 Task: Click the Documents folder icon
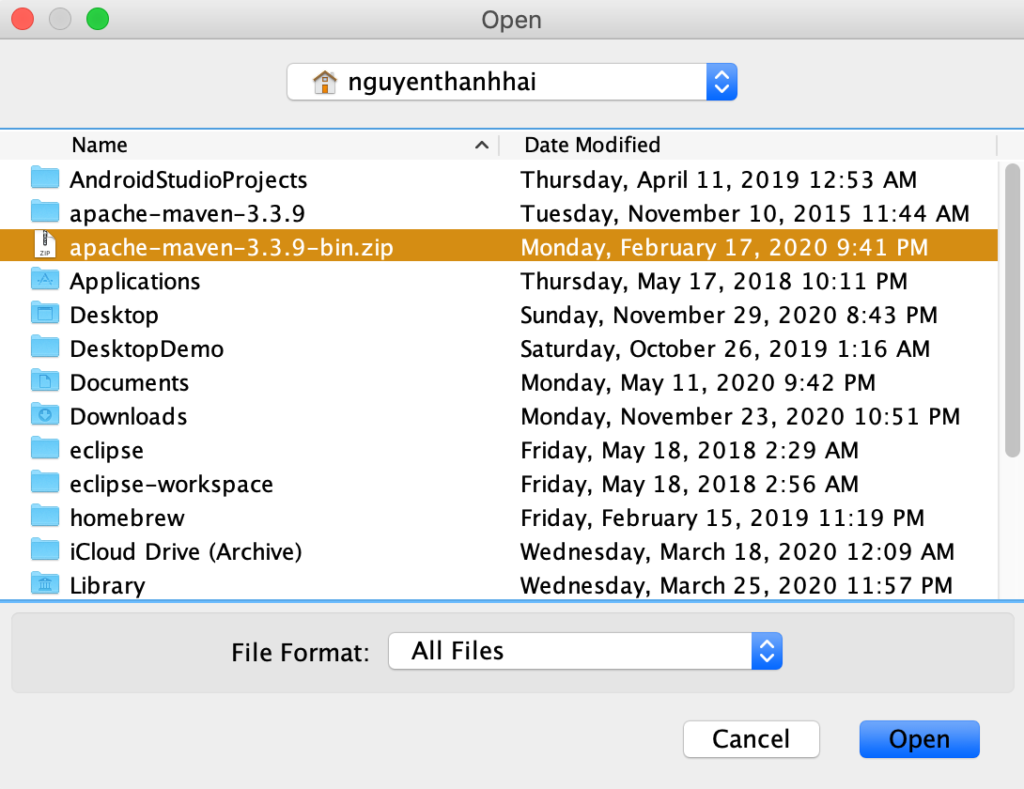[45, 382]
